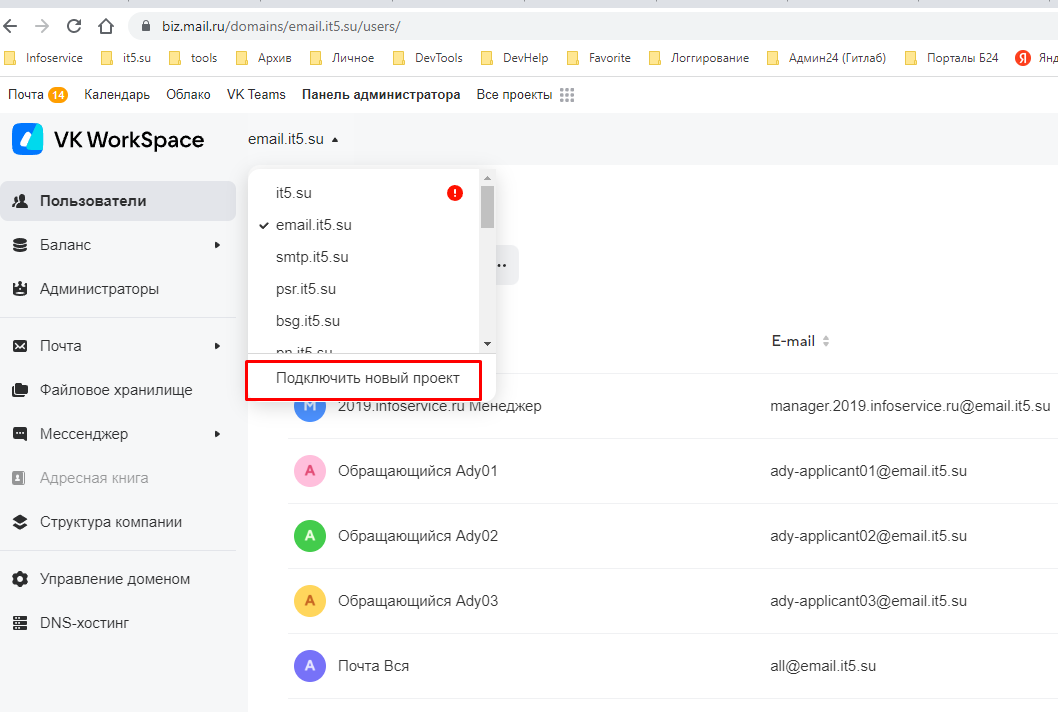Expand the Баланс submenu arrow
The height and width of the screenshot is (712, 1058).
click(217, 245)
